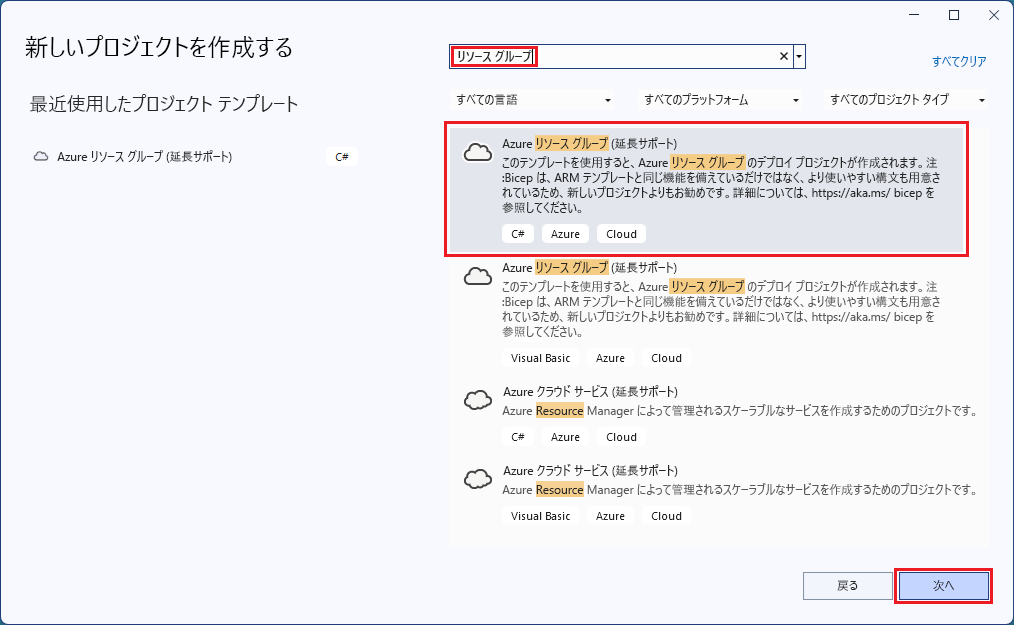Clear search text with the X icon
1014x625 pixels.
click(x=783, y=56)
